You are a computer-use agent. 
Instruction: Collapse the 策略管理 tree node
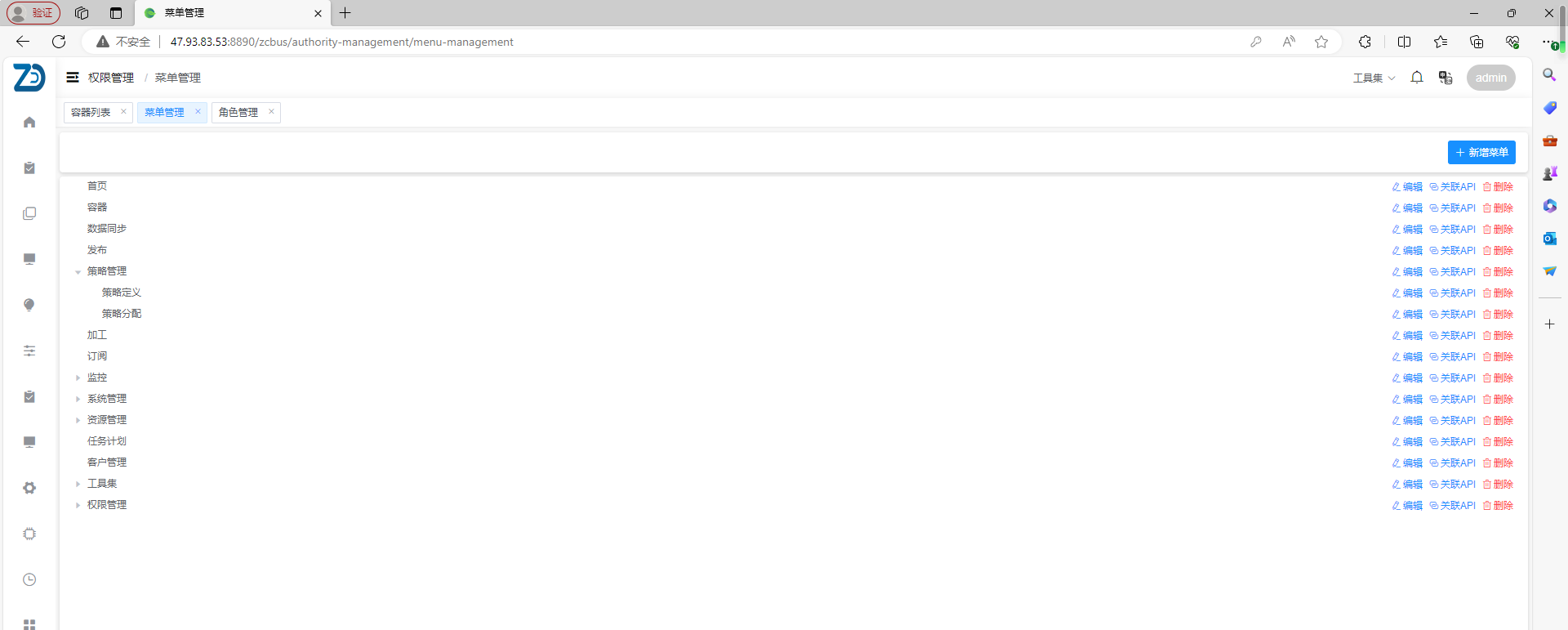78,272
